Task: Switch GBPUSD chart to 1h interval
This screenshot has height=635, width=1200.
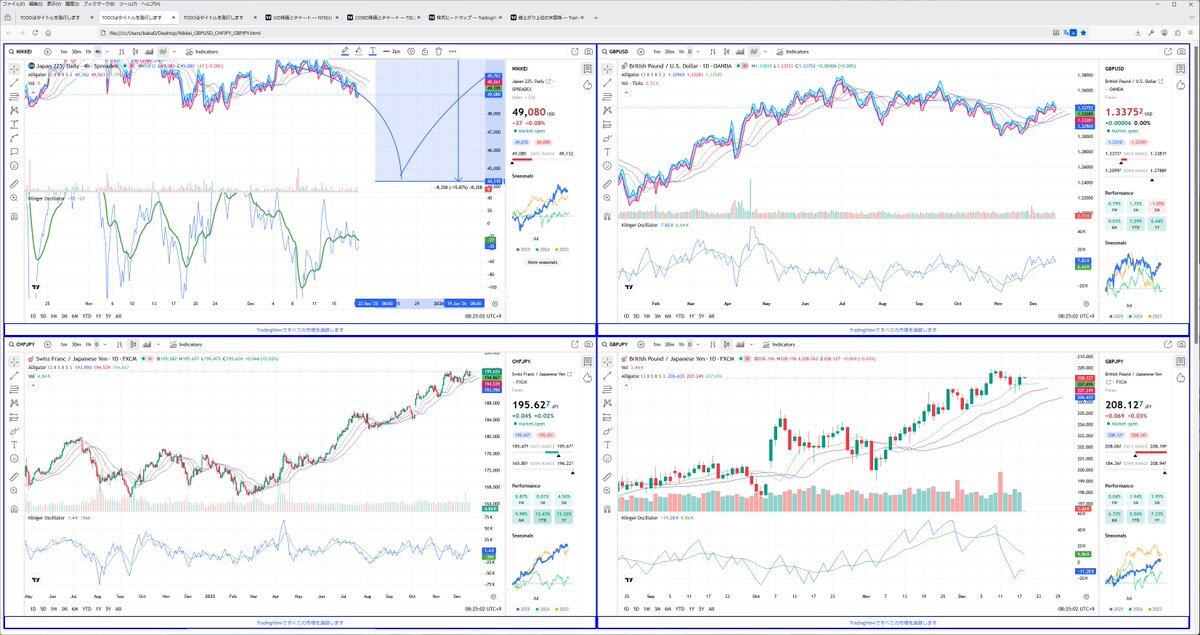Action: [x=681, y=51]
